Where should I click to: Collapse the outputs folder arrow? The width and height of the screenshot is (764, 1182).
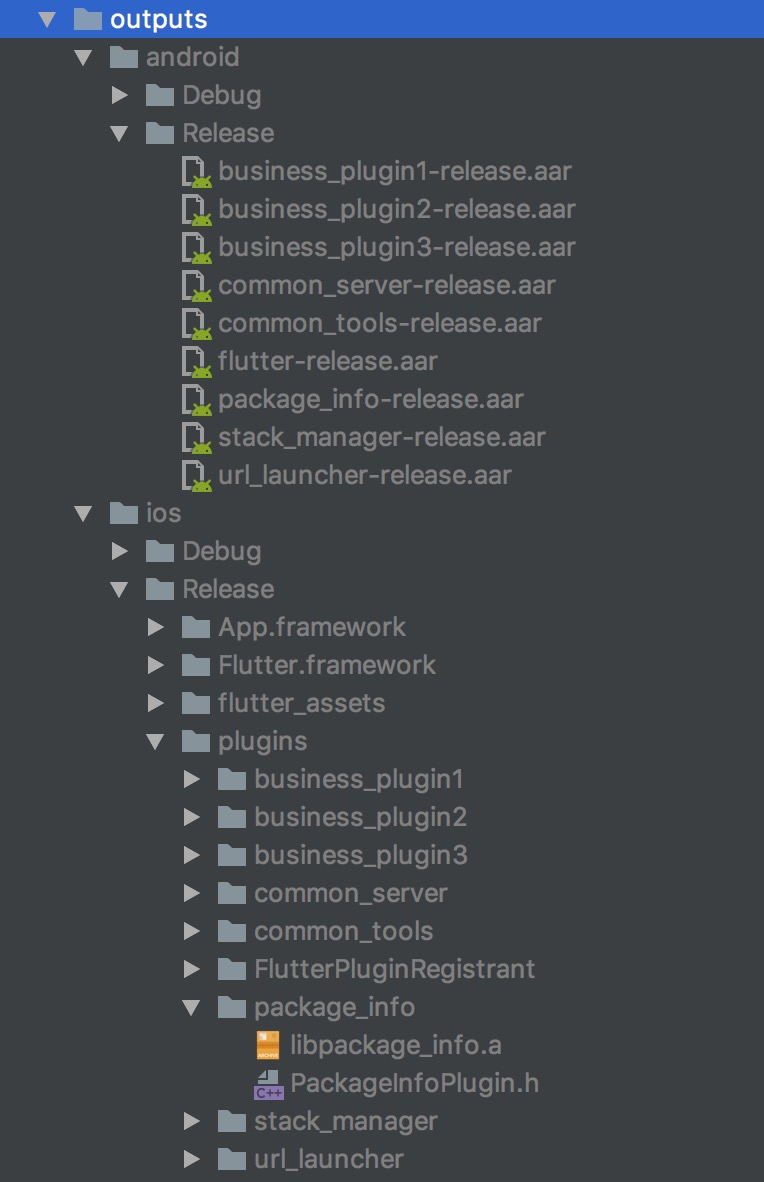point(47,20)
